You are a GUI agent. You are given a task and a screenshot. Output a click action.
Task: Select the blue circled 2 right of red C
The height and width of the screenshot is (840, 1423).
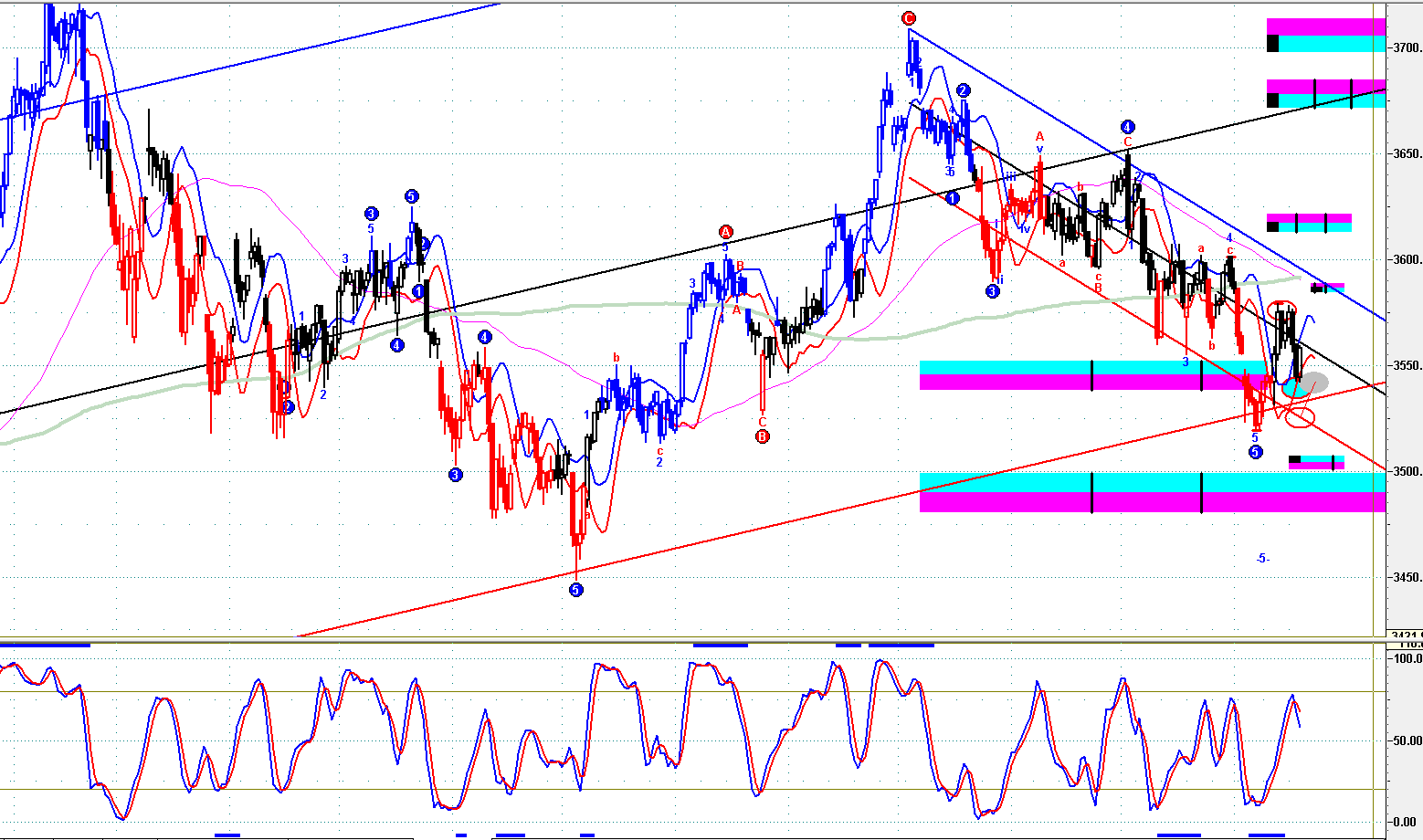[964, 90]
